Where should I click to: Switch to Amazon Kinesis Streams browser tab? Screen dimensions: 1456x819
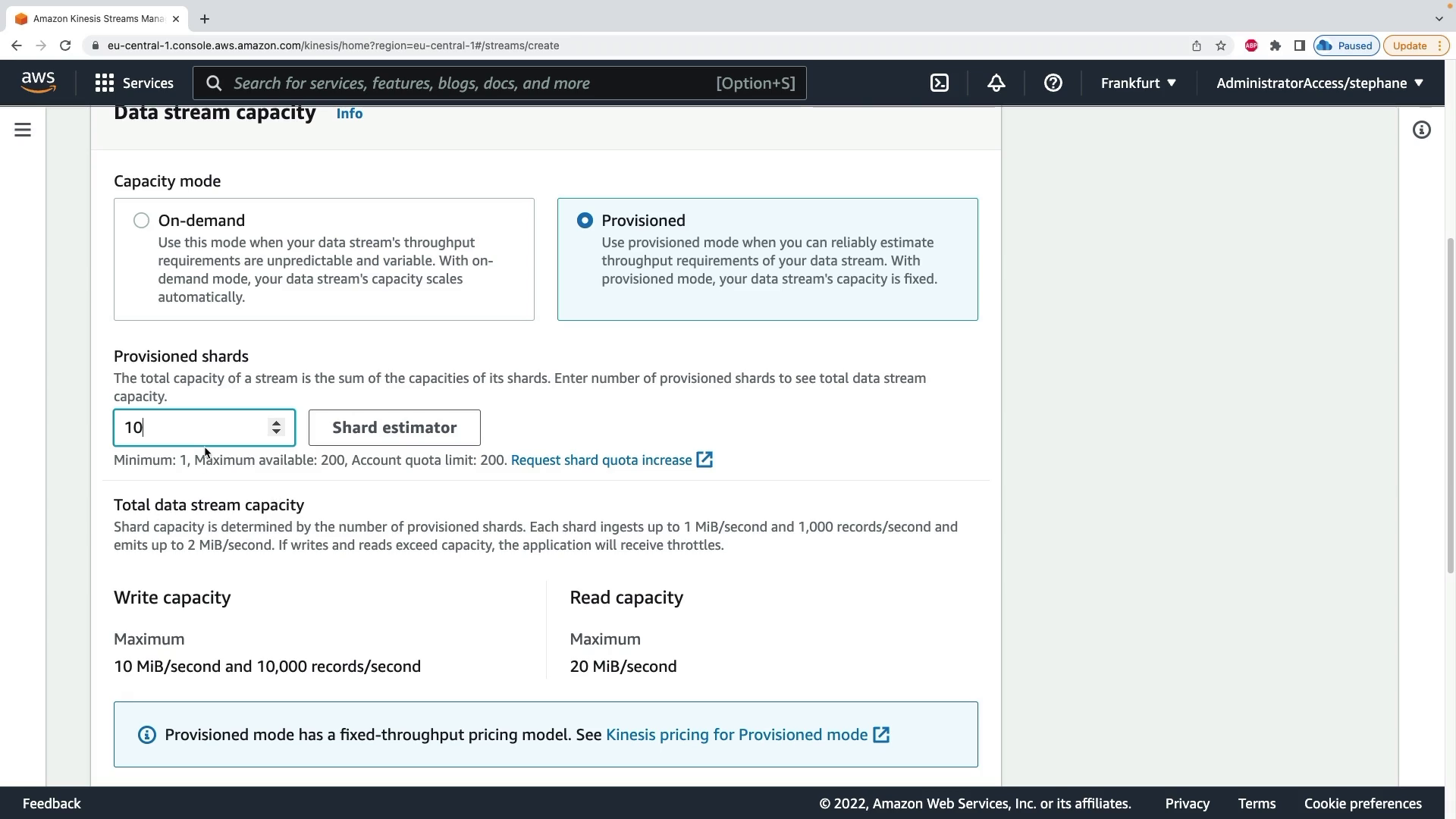(x=97, y=19)
